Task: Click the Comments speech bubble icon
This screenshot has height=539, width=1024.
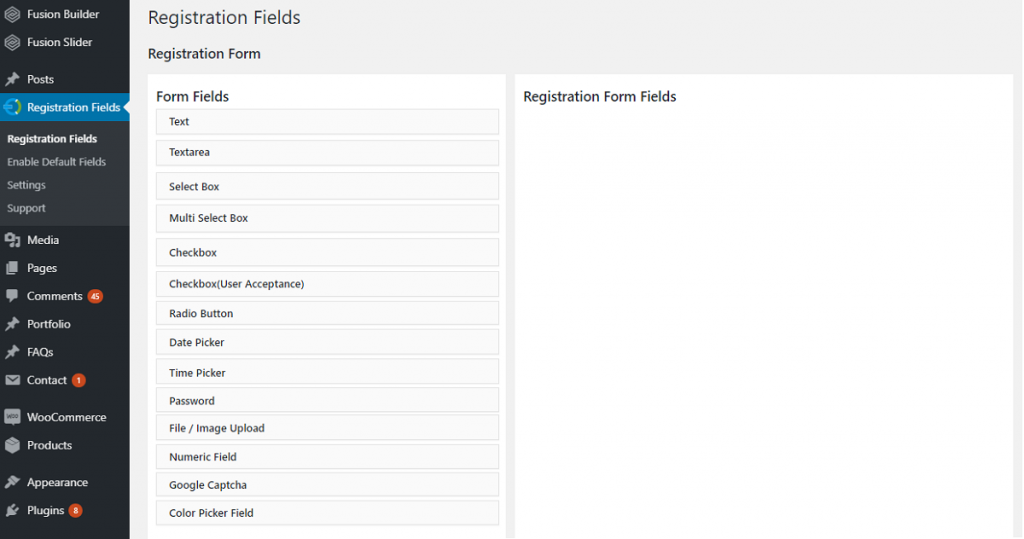Action: tap(12, 296)
